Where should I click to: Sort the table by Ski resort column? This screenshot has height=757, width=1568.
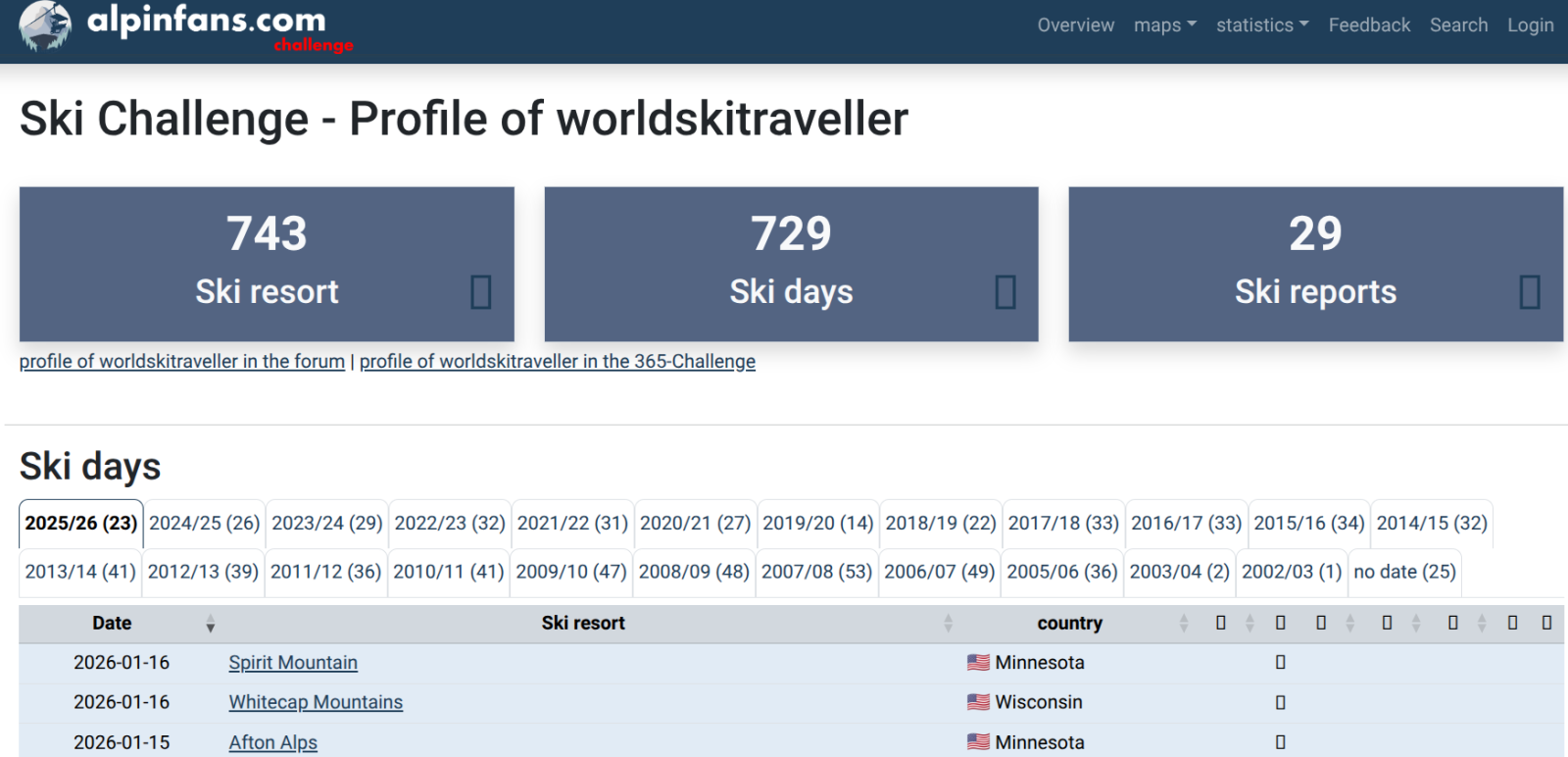click(x=583, y=624)
